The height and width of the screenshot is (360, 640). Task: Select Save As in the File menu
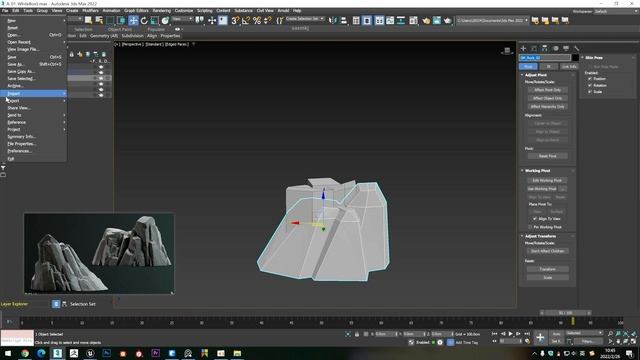(33, 64)
